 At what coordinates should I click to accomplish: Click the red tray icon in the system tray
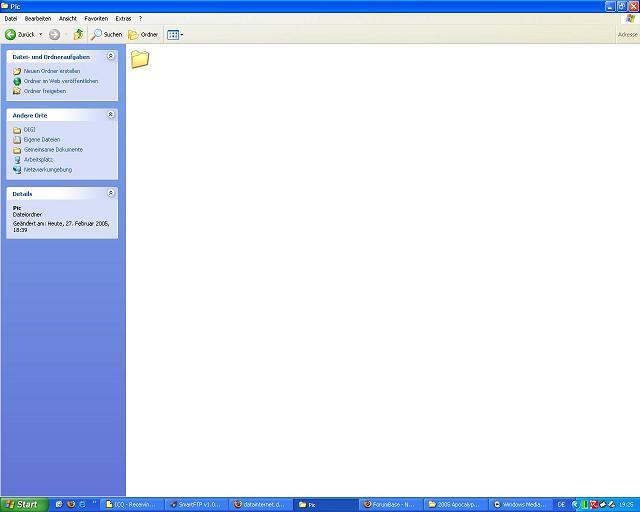(x=593, y=505)
